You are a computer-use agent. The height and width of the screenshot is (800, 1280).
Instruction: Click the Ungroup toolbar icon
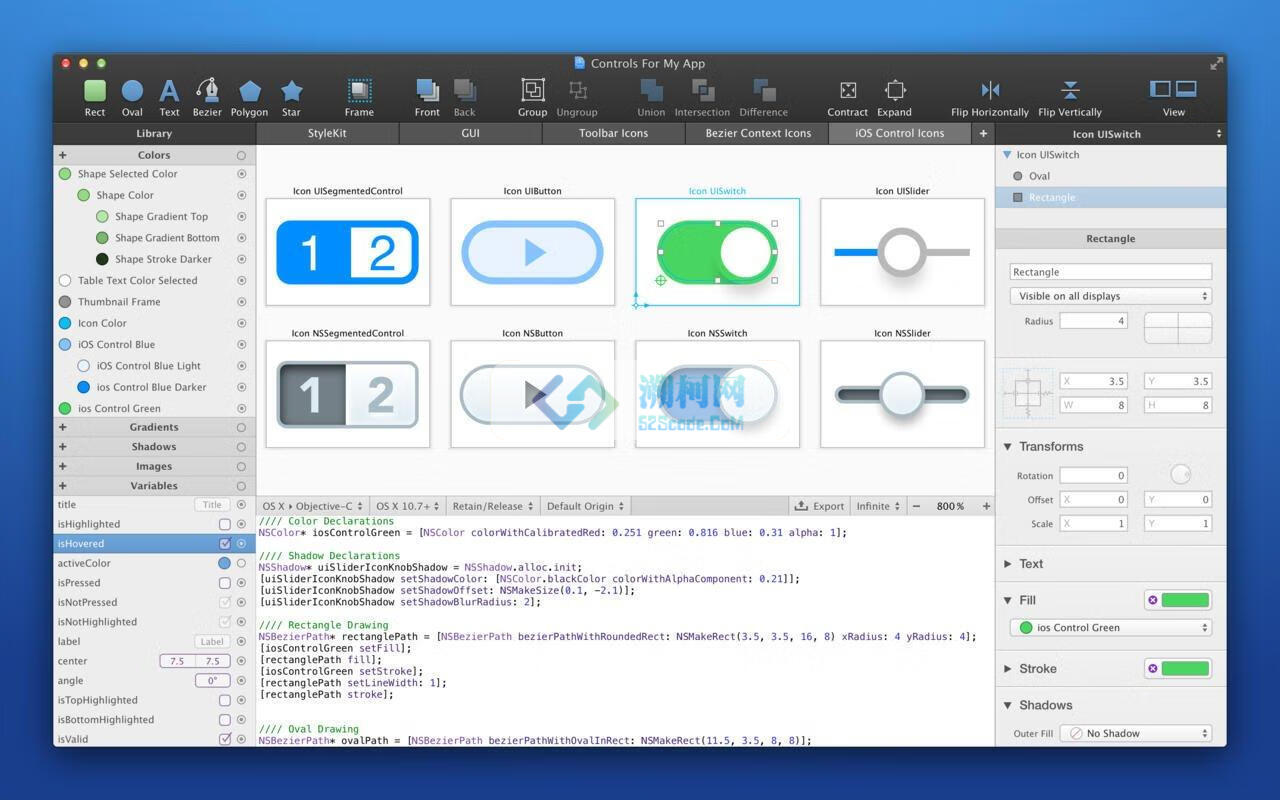[577, 91]
